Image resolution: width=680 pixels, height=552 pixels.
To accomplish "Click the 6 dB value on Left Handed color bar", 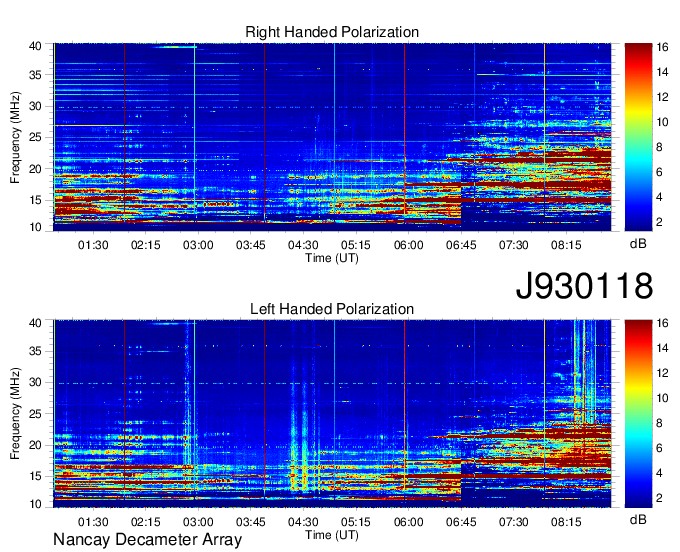I will [x=659, y=448].
